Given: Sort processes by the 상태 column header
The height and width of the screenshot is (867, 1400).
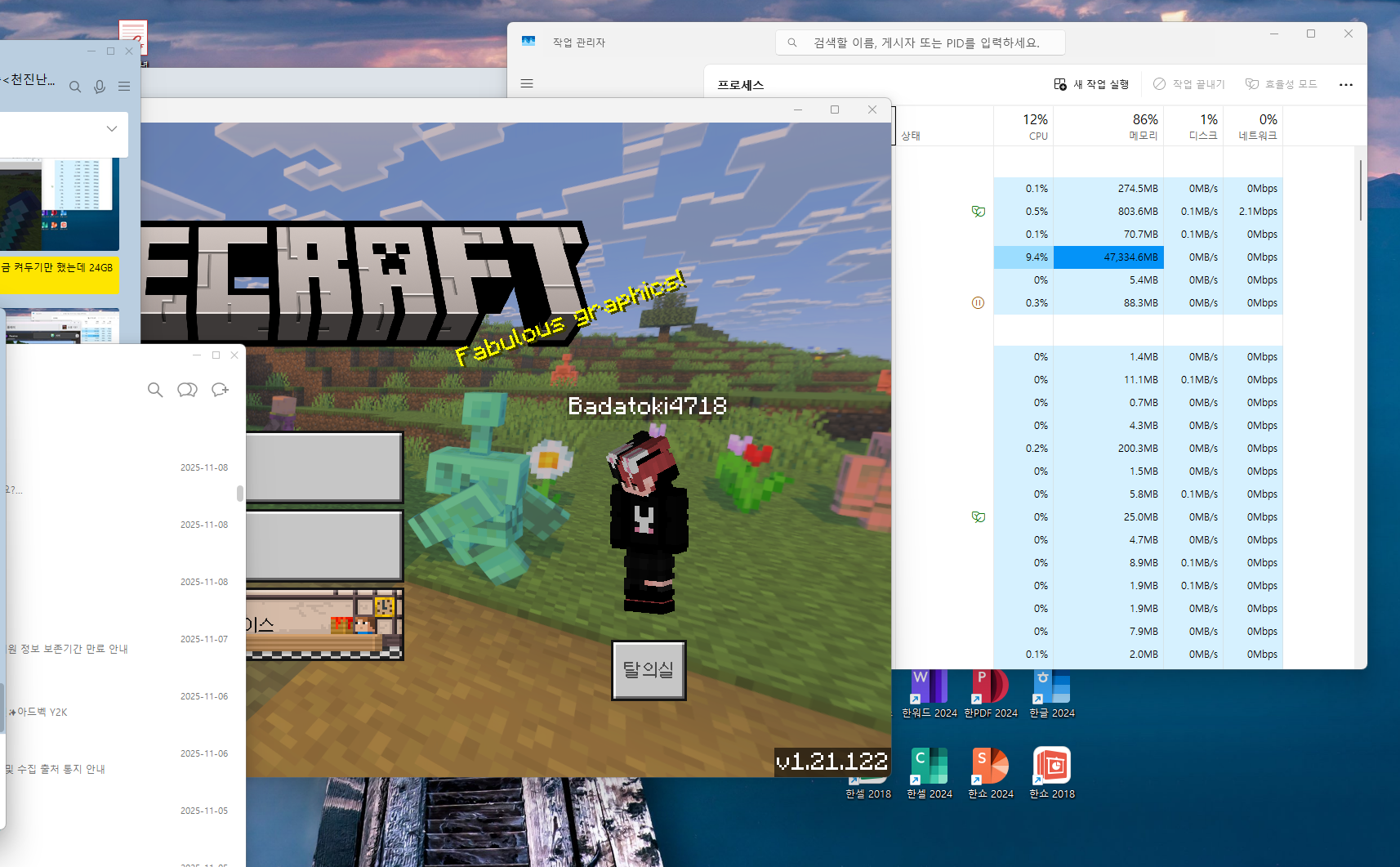Looking at the screenshot, I should [945, 127].
